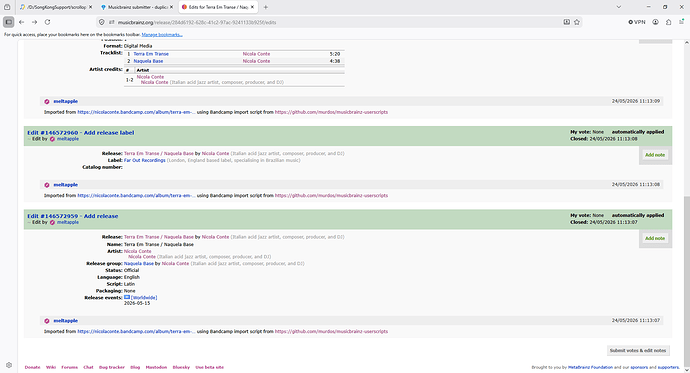Open the Wiki footer link
Screen dimensions: 690x373
[51, 367]
